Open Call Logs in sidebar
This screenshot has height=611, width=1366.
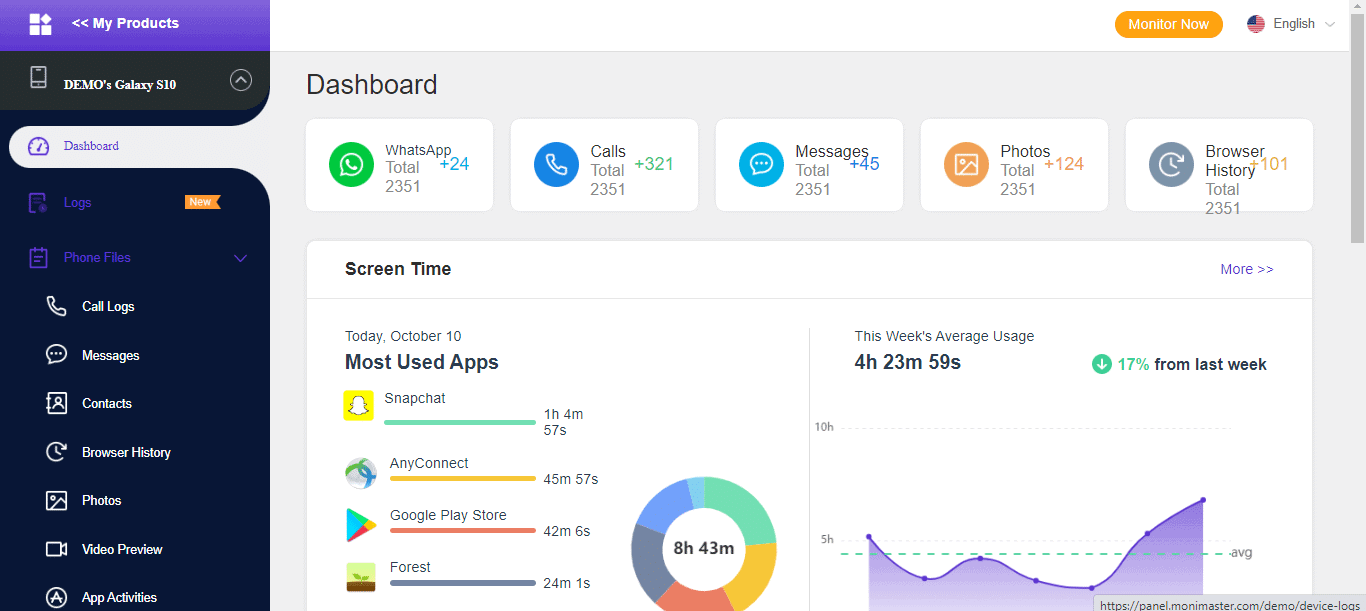coord(108,307)
